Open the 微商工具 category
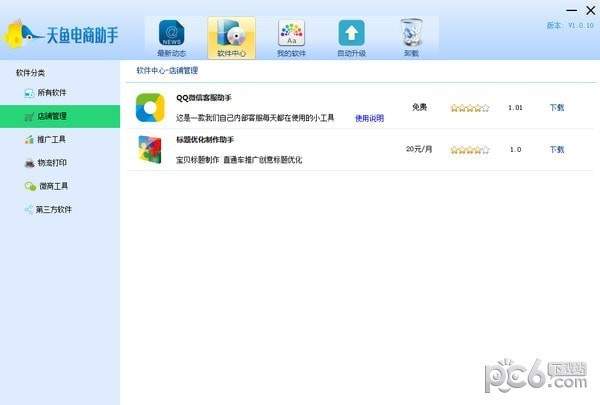 52,186
